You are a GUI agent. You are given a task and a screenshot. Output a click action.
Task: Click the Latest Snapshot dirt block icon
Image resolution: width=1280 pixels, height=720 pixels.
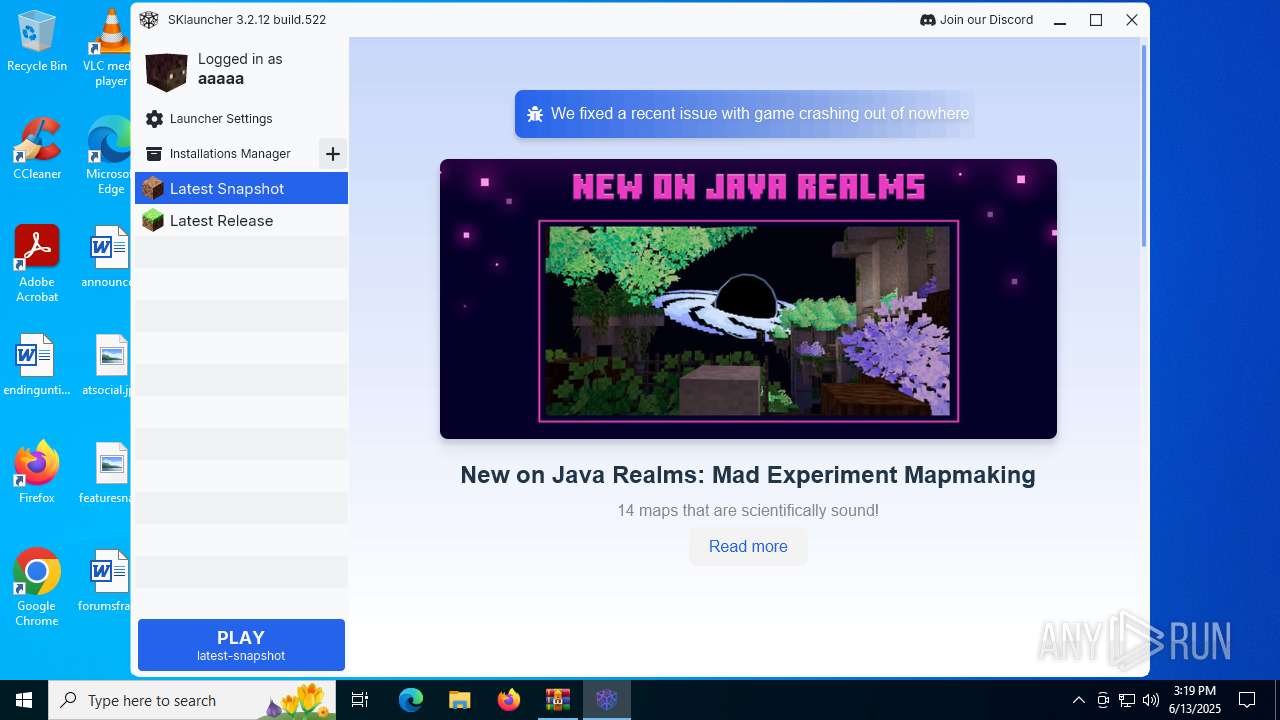pos(152,188)
